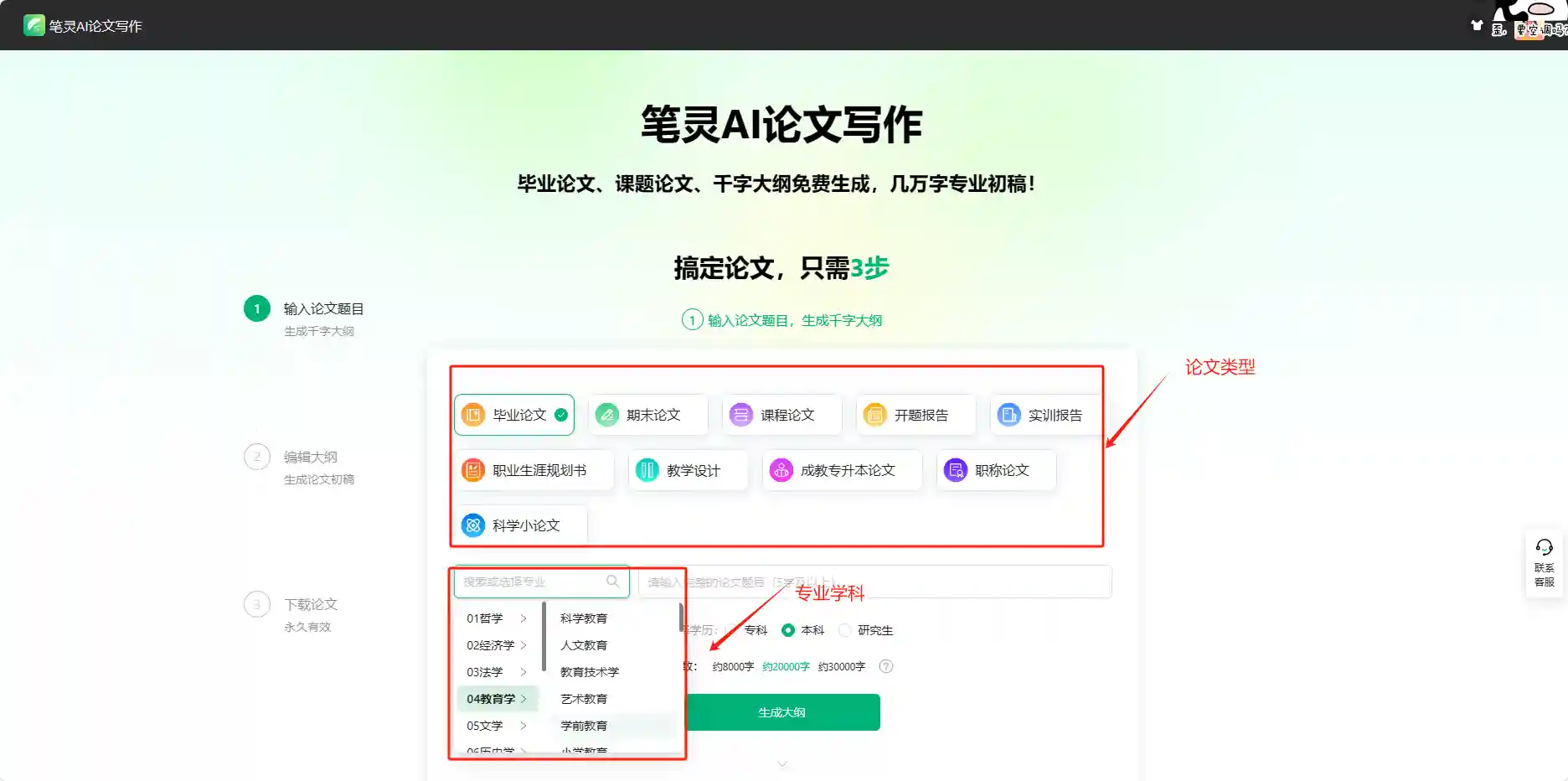Choose 教育技术学 from the major list
The image size is (1568, 781).
[590, 672]
